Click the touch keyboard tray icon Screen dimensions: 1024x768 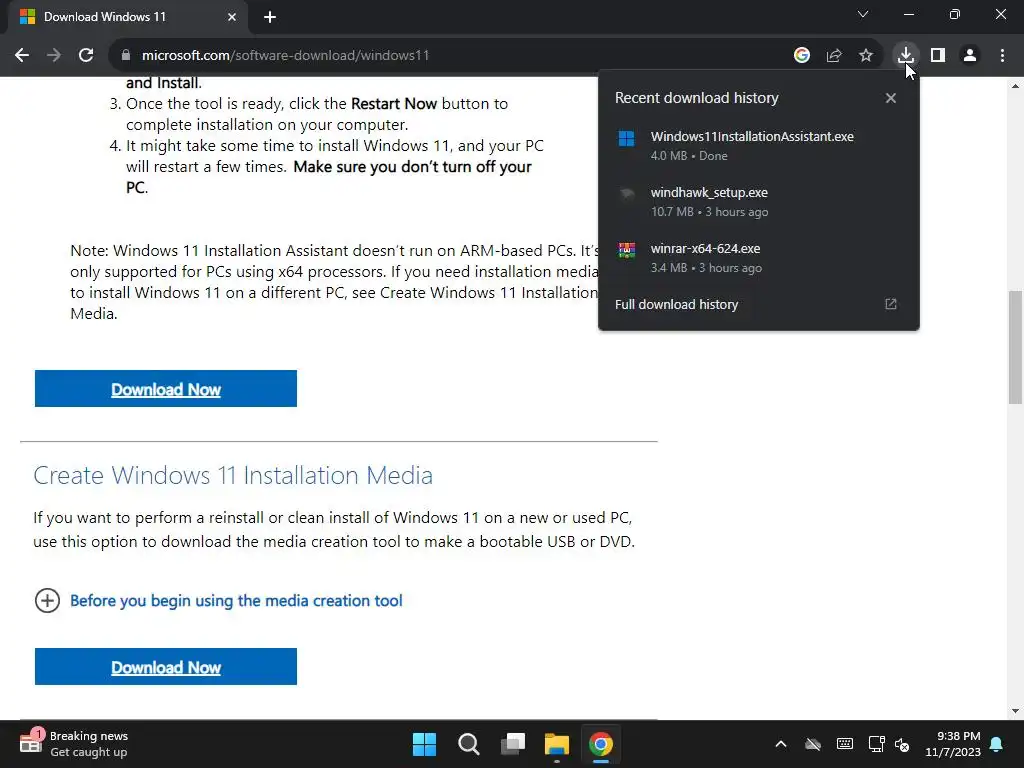click(844, 744)
